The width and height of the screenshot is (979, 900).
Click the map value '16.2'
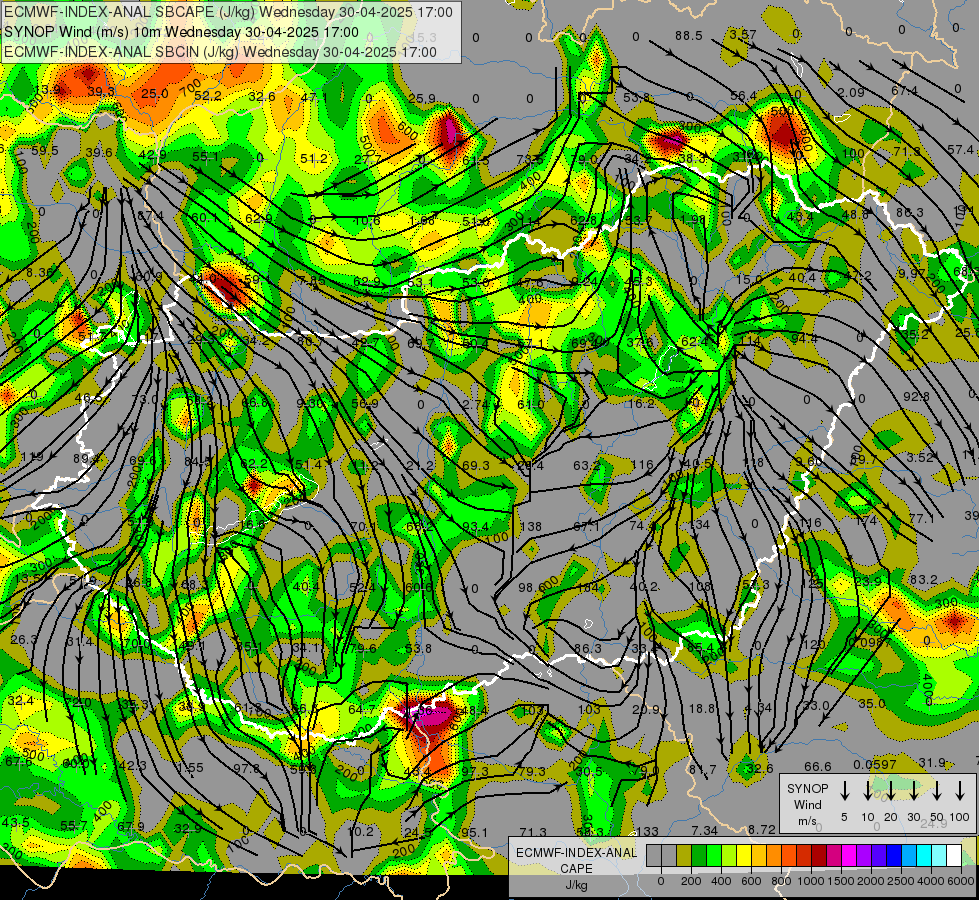pyautogui.click(x=642, y=403)
